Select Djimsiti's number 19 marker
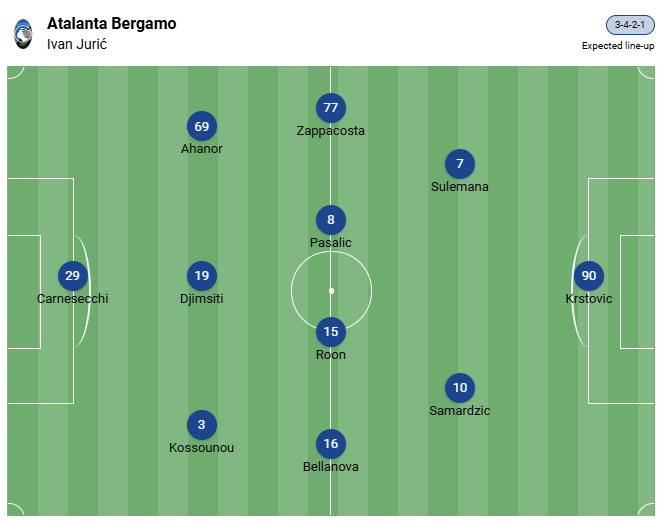 202,276
